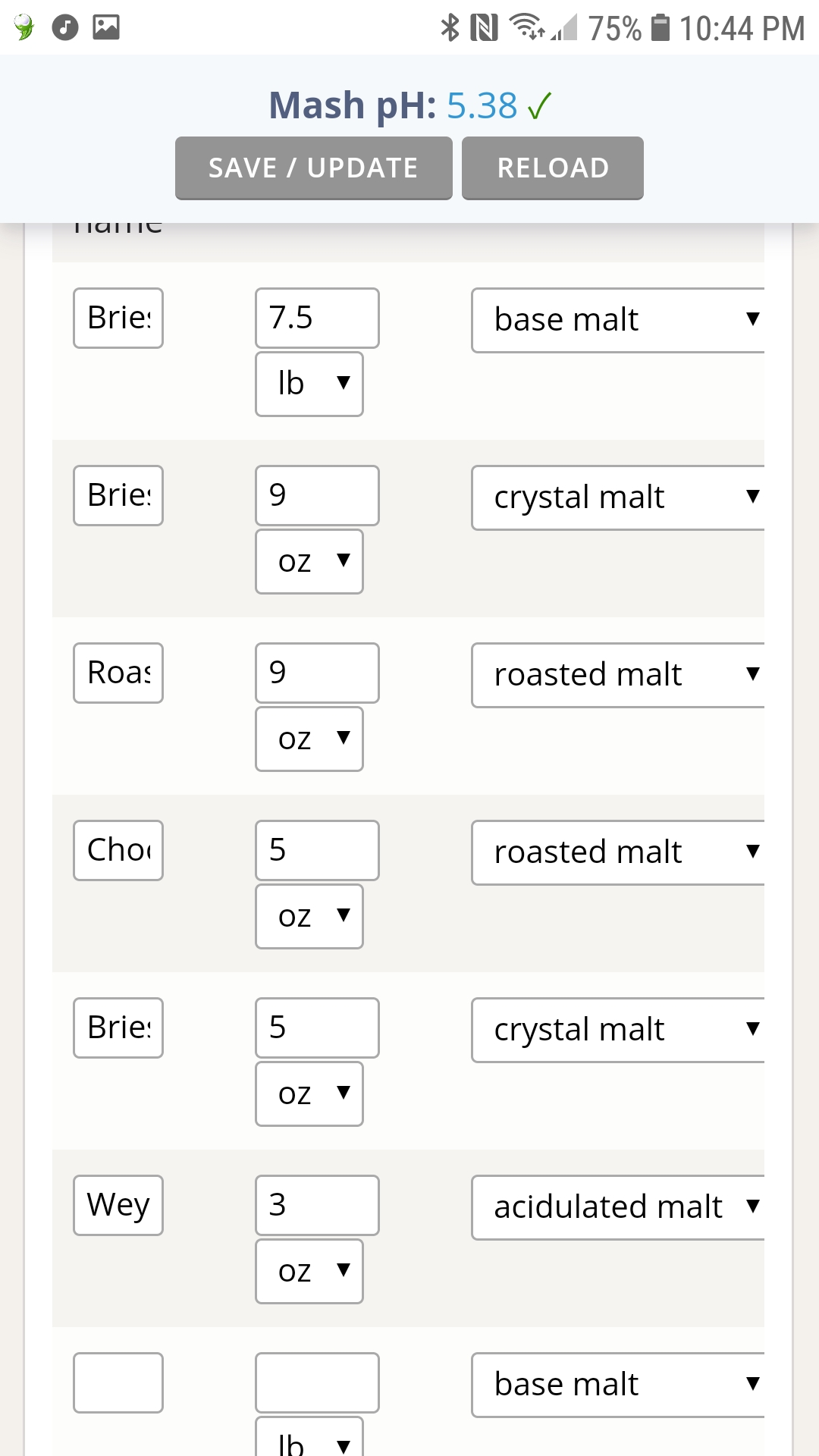Open the base malt type dropdown for 7.5 lb
The height and width of the screenshot is (1456, 819).
pyautogui.click(x=617, y=320)
